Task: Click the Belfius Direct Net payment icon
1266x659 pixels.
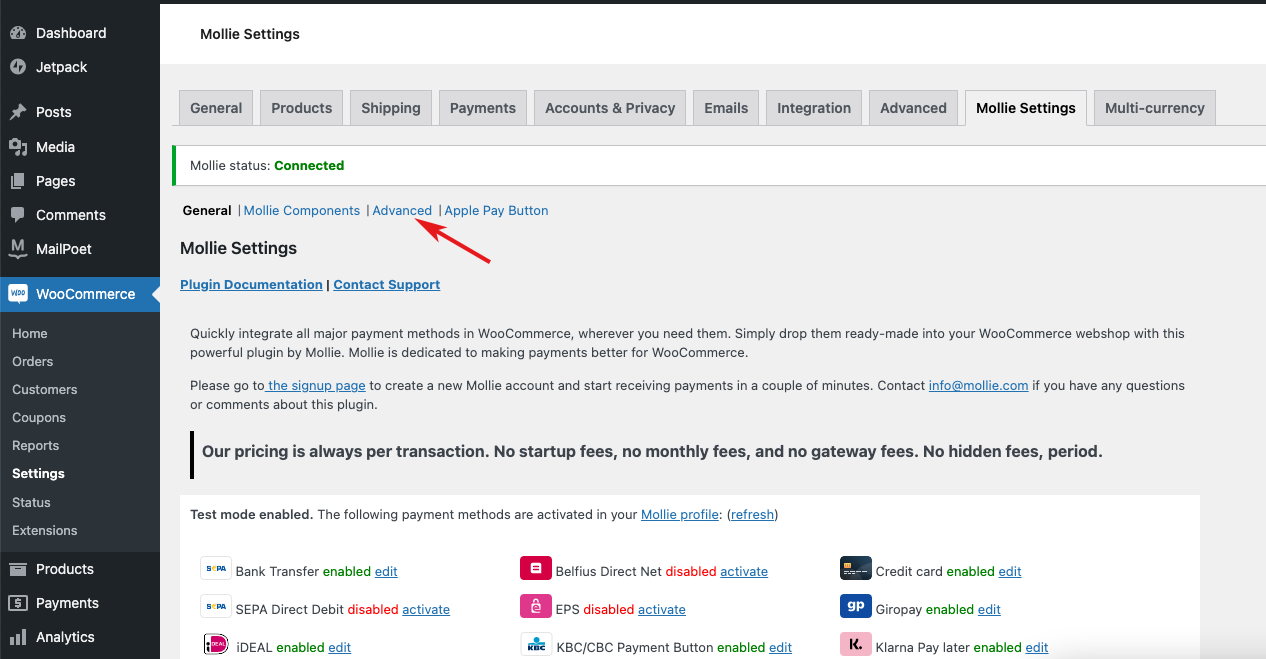Action: (x=536, y=567)
